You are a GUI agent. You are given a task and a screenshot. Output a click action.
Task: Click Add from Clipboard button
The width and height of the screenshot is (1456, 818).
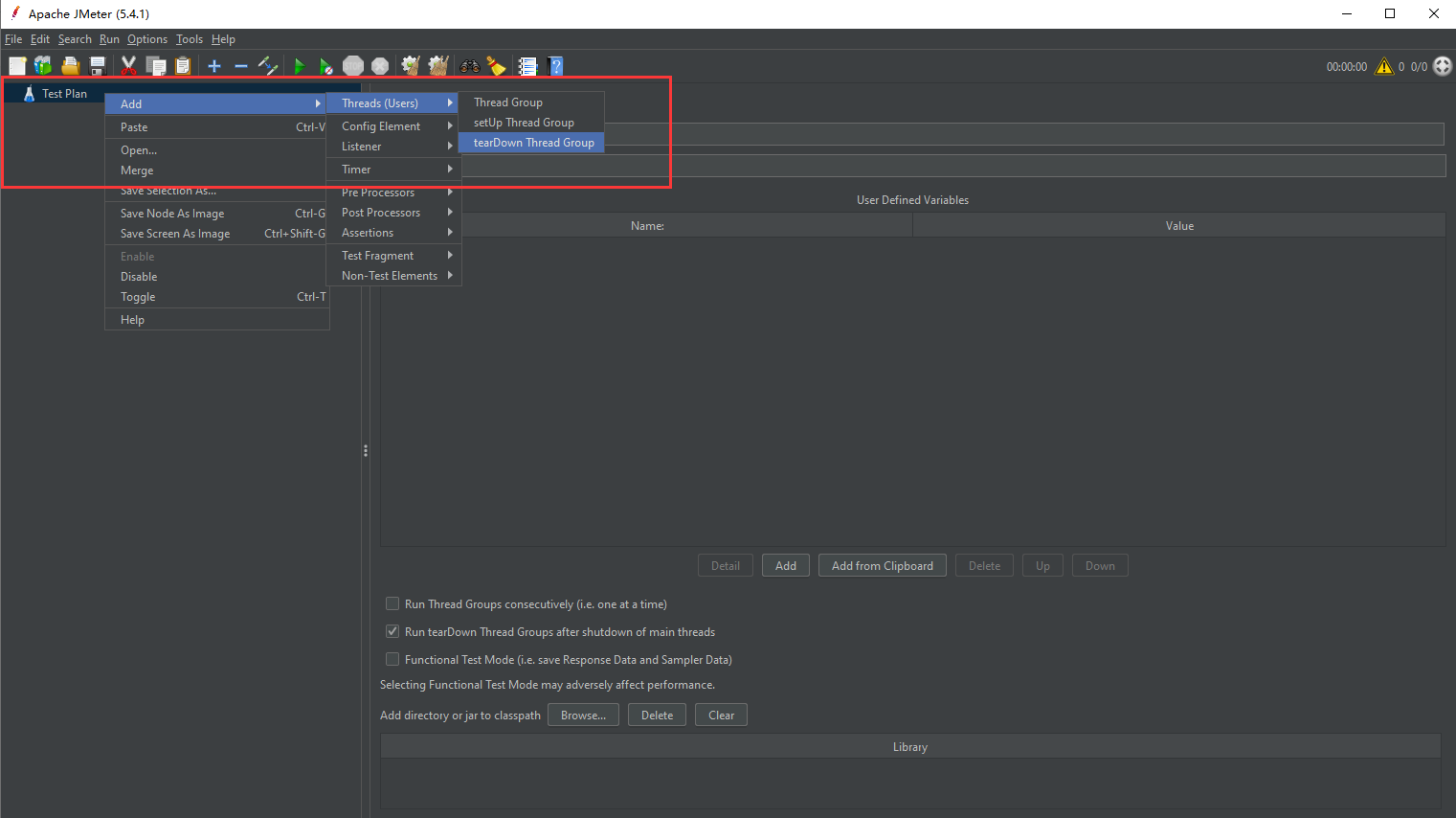[883, 565]
